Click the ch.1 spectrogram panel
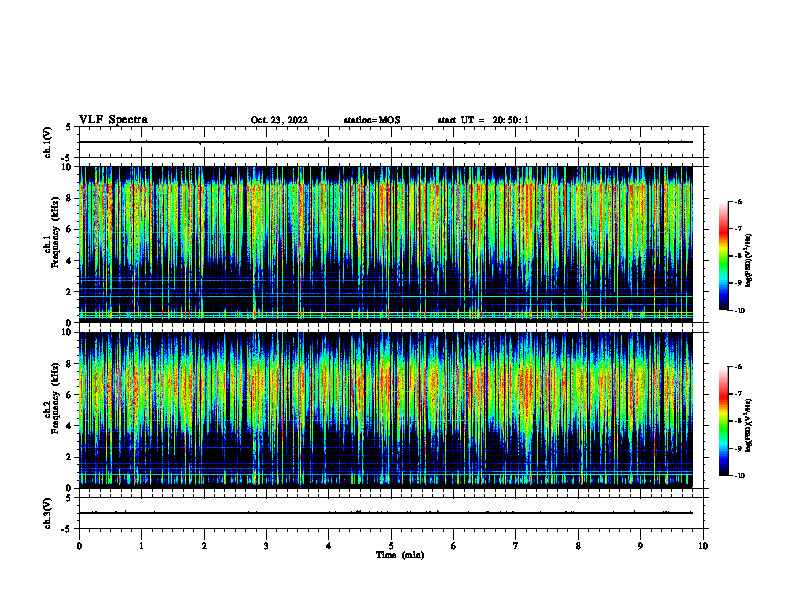Image resolution: width=792 pixels, height=612 pixels. pos(386,244)
